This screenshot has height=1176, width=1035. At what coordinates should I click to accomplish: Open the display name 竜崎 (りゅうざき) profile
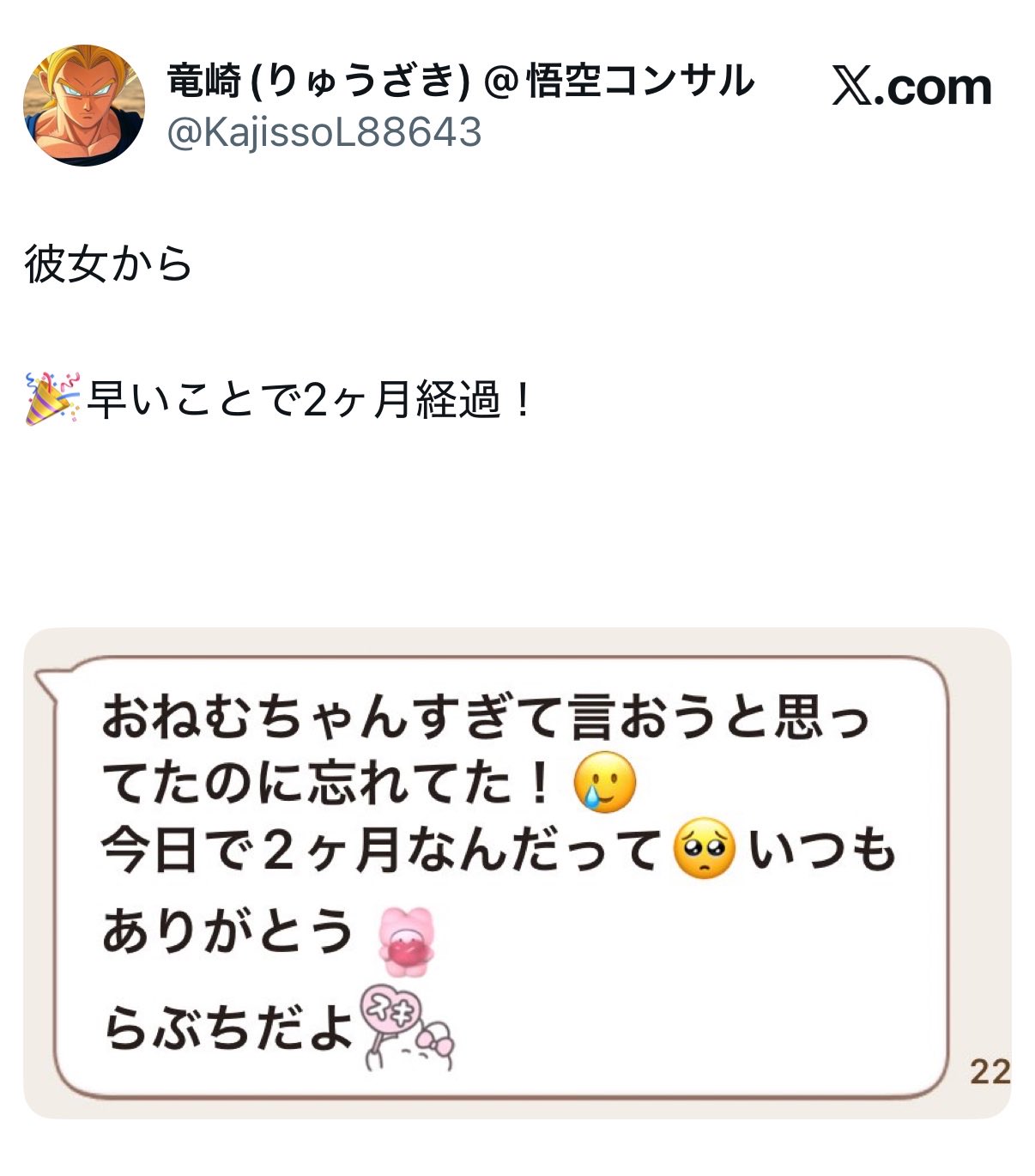(318, 82)
